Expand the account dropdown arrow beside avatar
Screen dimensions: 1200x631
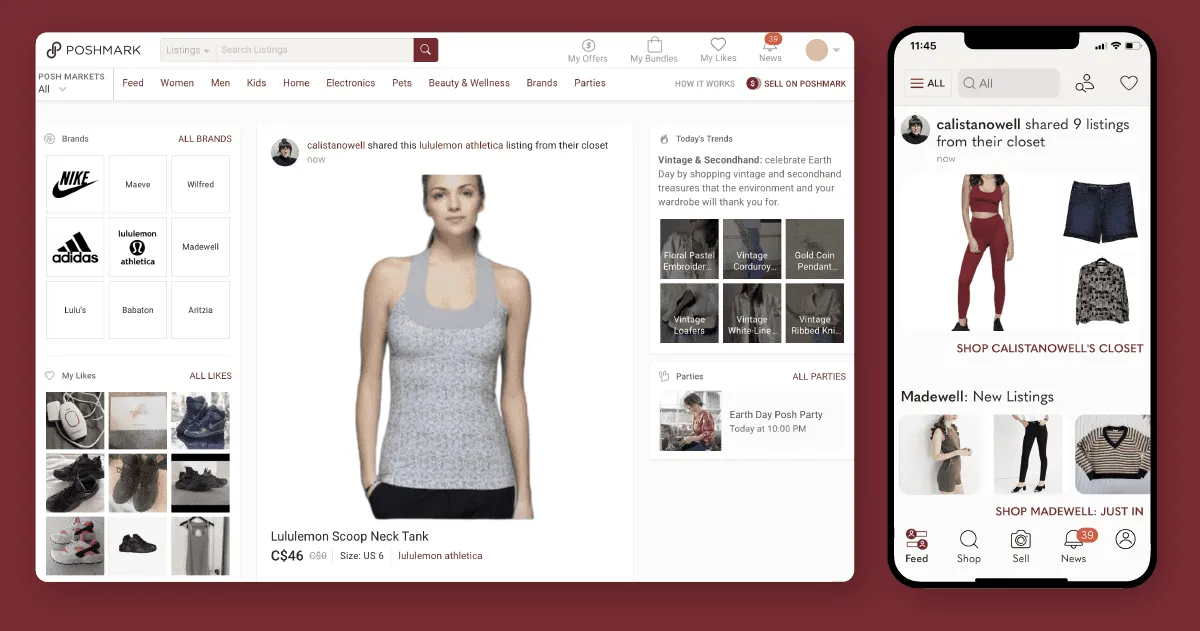click(836, 50)
